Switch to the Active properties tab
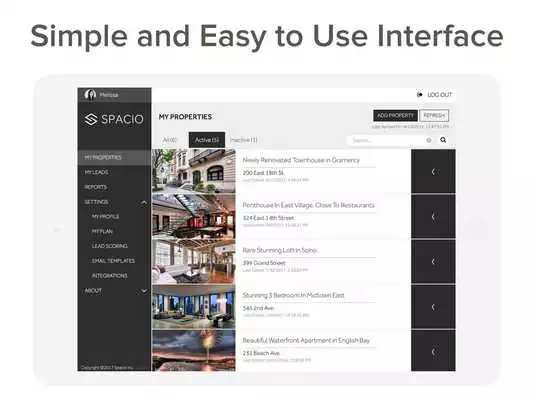Screen dimensions: 534x400 207,140
